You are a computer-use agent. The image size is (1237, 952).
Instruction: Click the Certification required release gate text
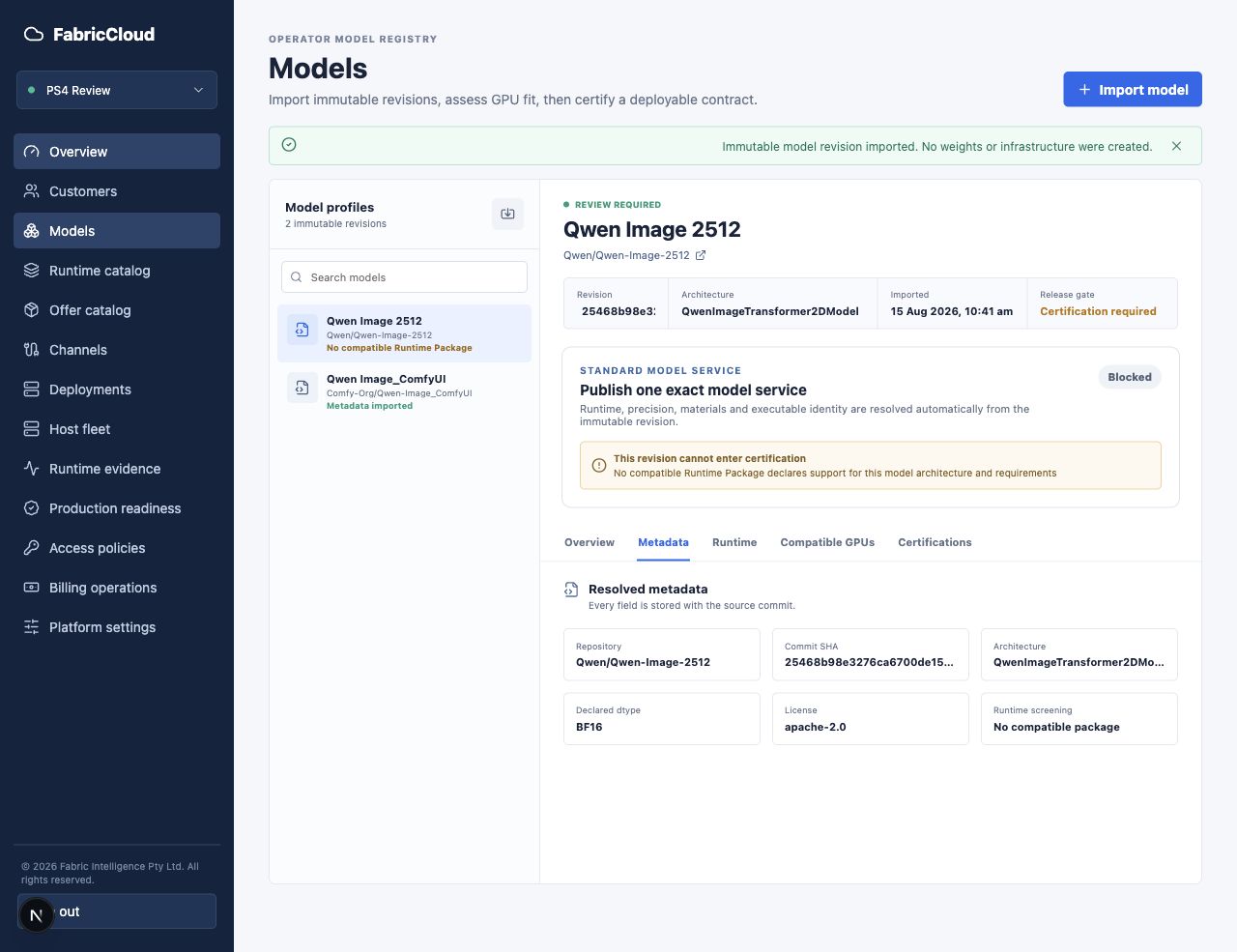pos(1098,312)
